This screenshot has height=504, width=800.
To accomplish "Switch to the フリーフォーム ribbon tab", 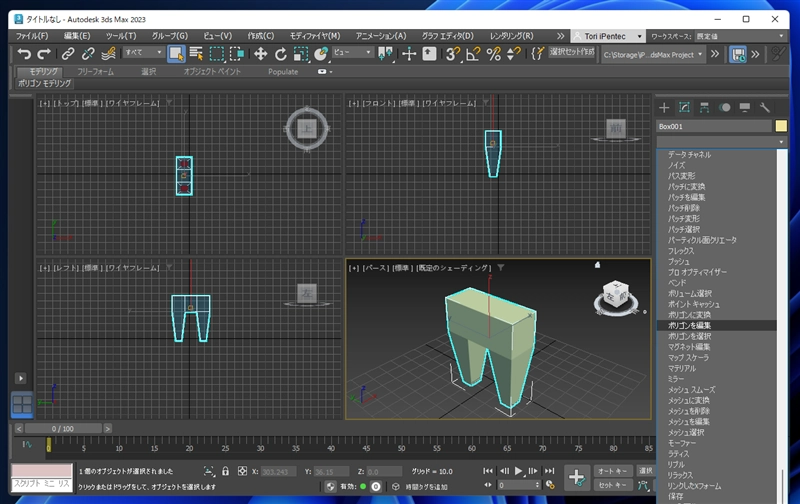I will coord(95,72).
